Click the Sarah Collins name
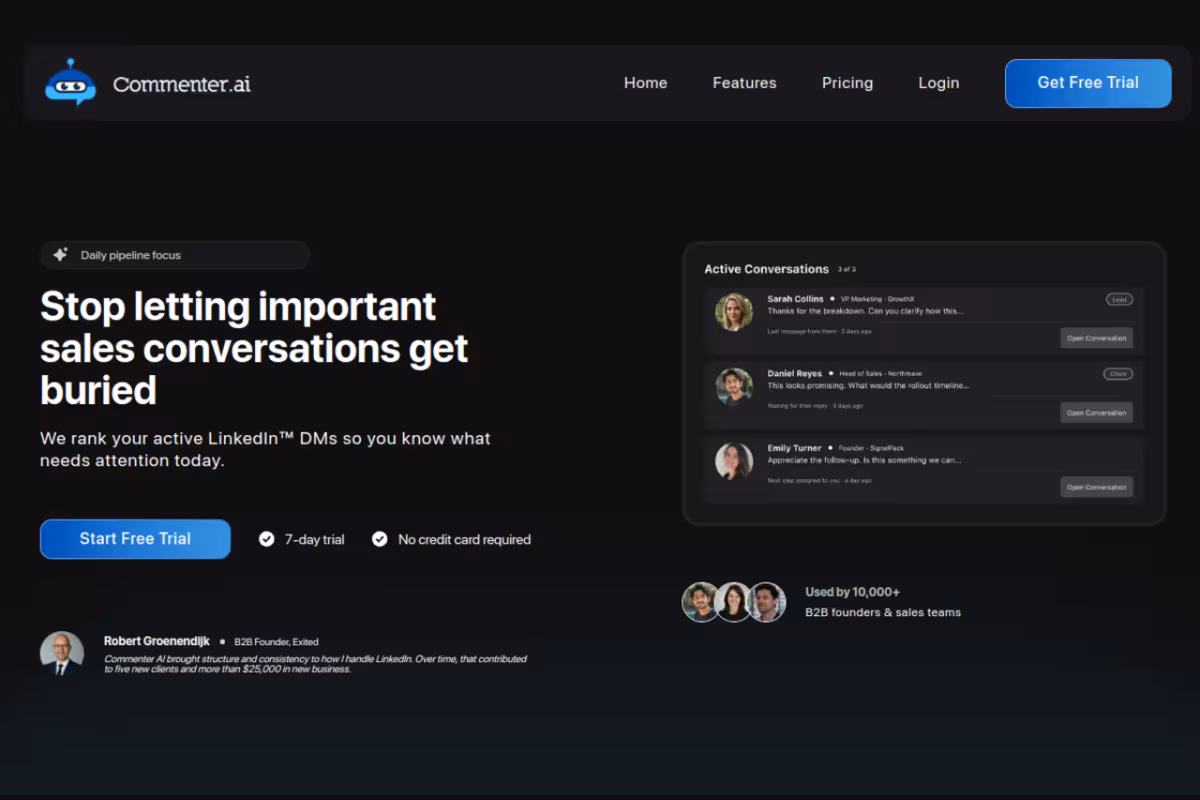The image size is (1200, 800). [x=795, y=299]
